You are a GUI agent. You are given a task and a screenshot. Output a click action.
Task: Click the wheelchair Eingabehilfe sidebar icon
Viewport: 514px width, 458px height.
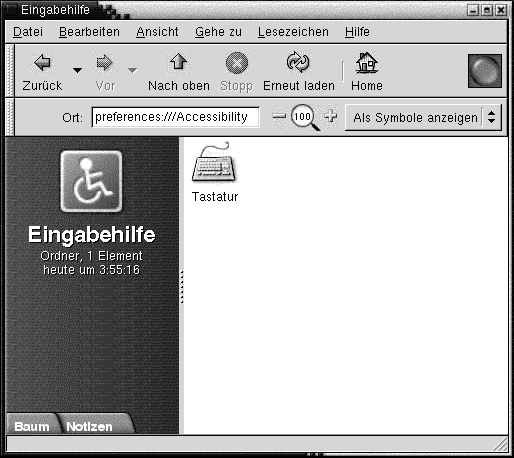(x=91, y=181)
